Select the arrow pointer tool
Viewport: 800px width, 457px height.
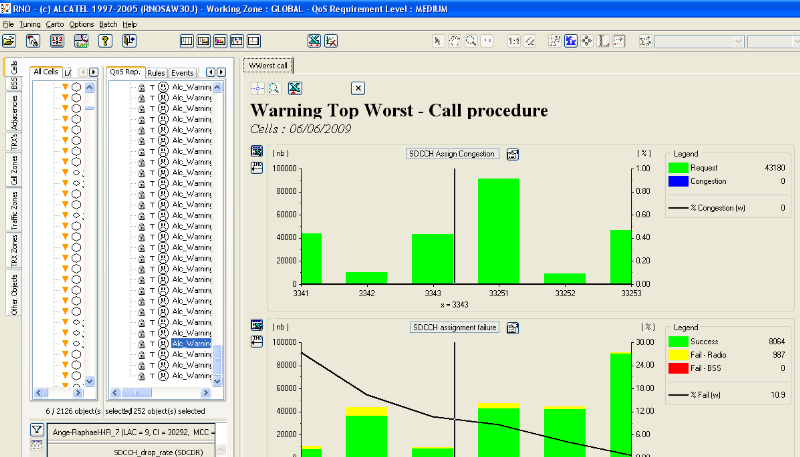tap(438, 41)
